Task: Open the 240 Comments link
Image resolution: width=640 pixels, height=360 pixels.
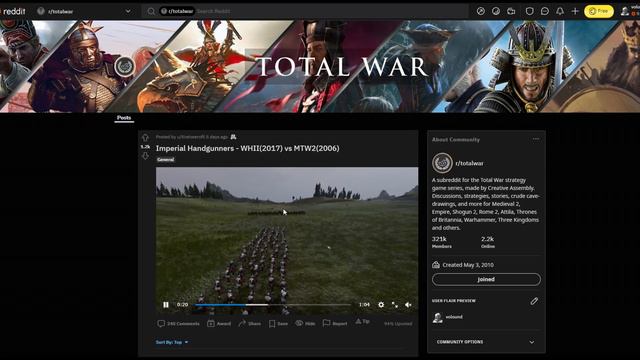Action: click(178, 324)
